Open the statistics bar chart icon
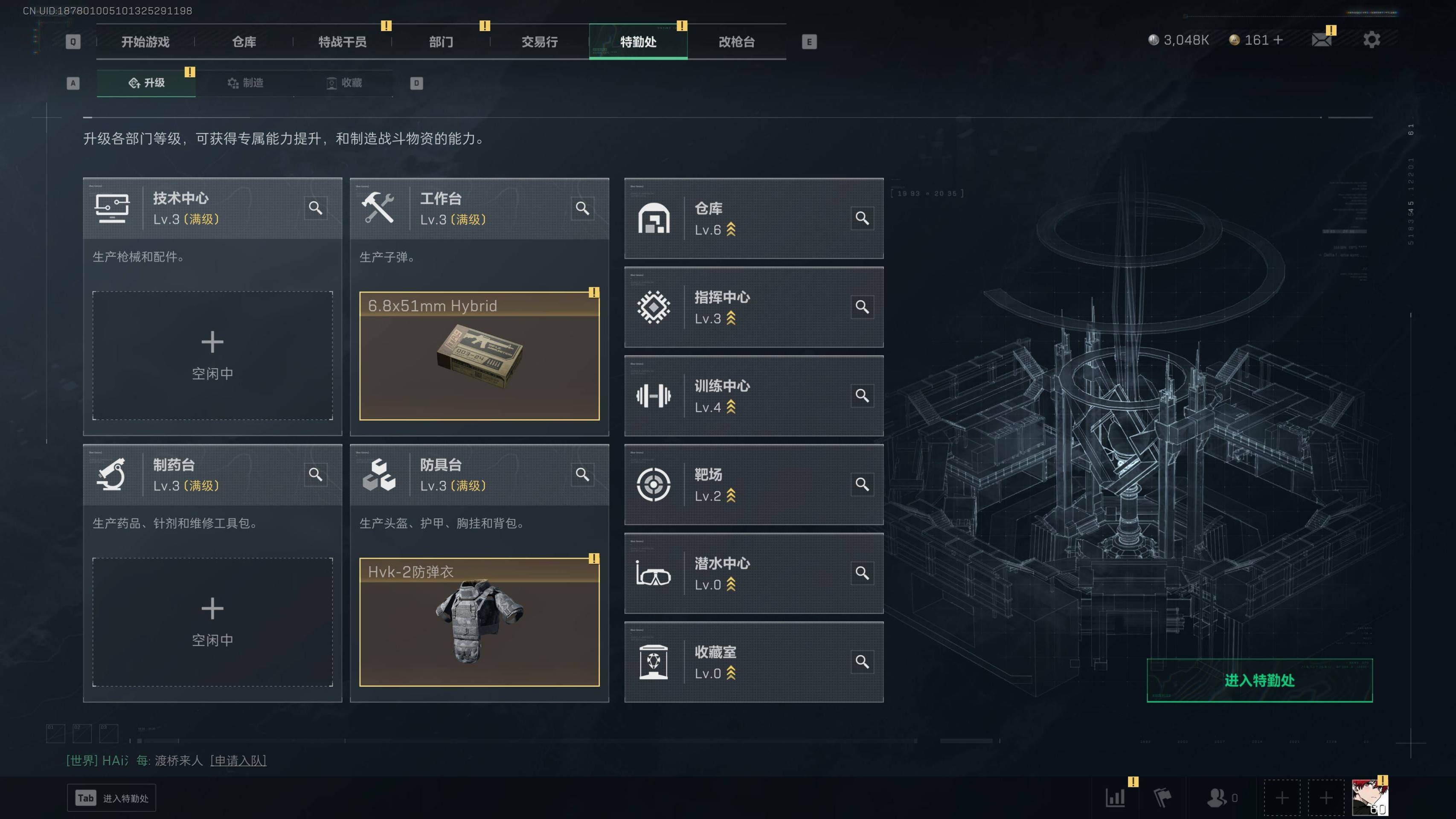 pos(1116,798)
